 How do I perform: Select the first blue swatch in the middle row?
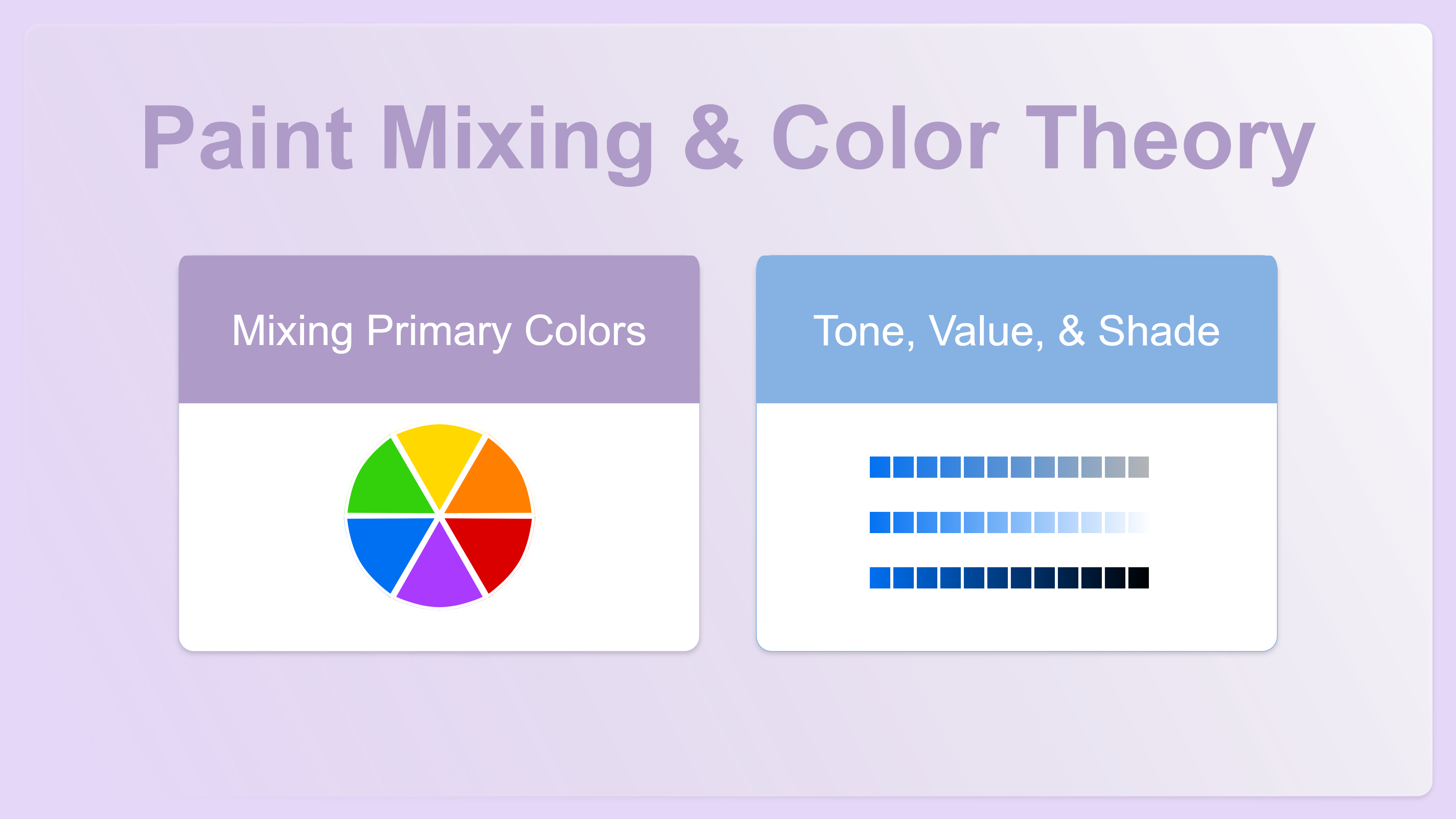pos(880,522)
